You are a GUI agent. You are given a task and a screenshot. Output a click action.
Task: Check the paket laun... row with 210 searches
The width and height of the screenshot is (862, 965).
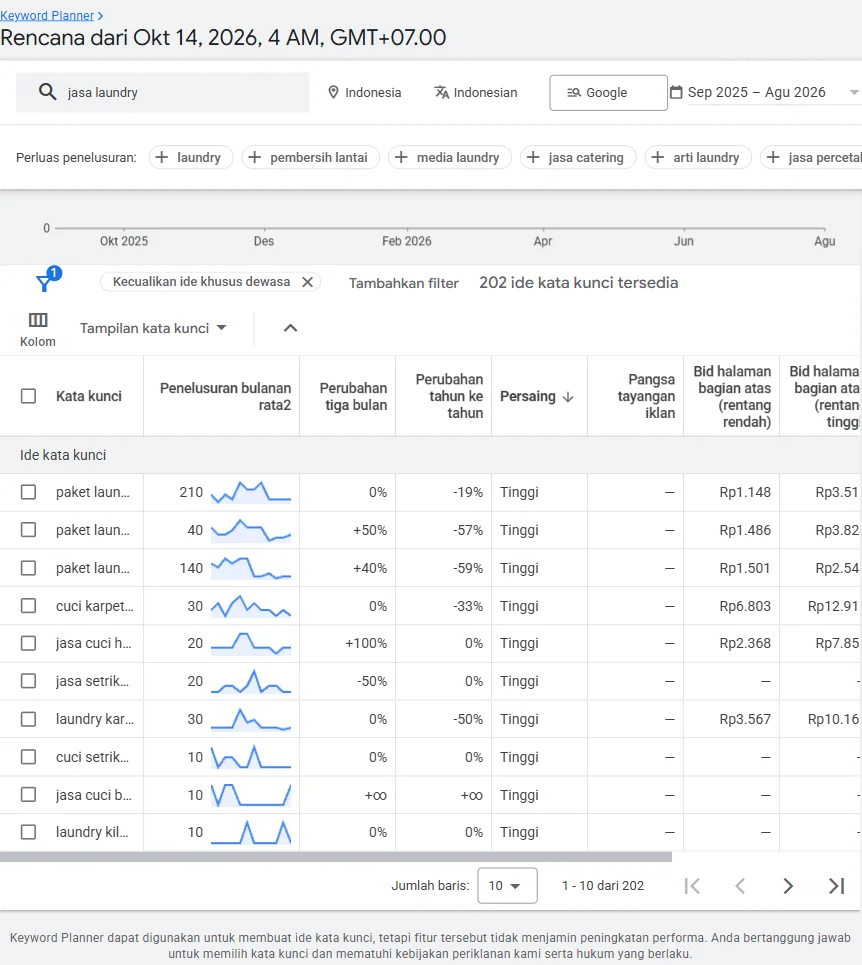coord(28,492)
